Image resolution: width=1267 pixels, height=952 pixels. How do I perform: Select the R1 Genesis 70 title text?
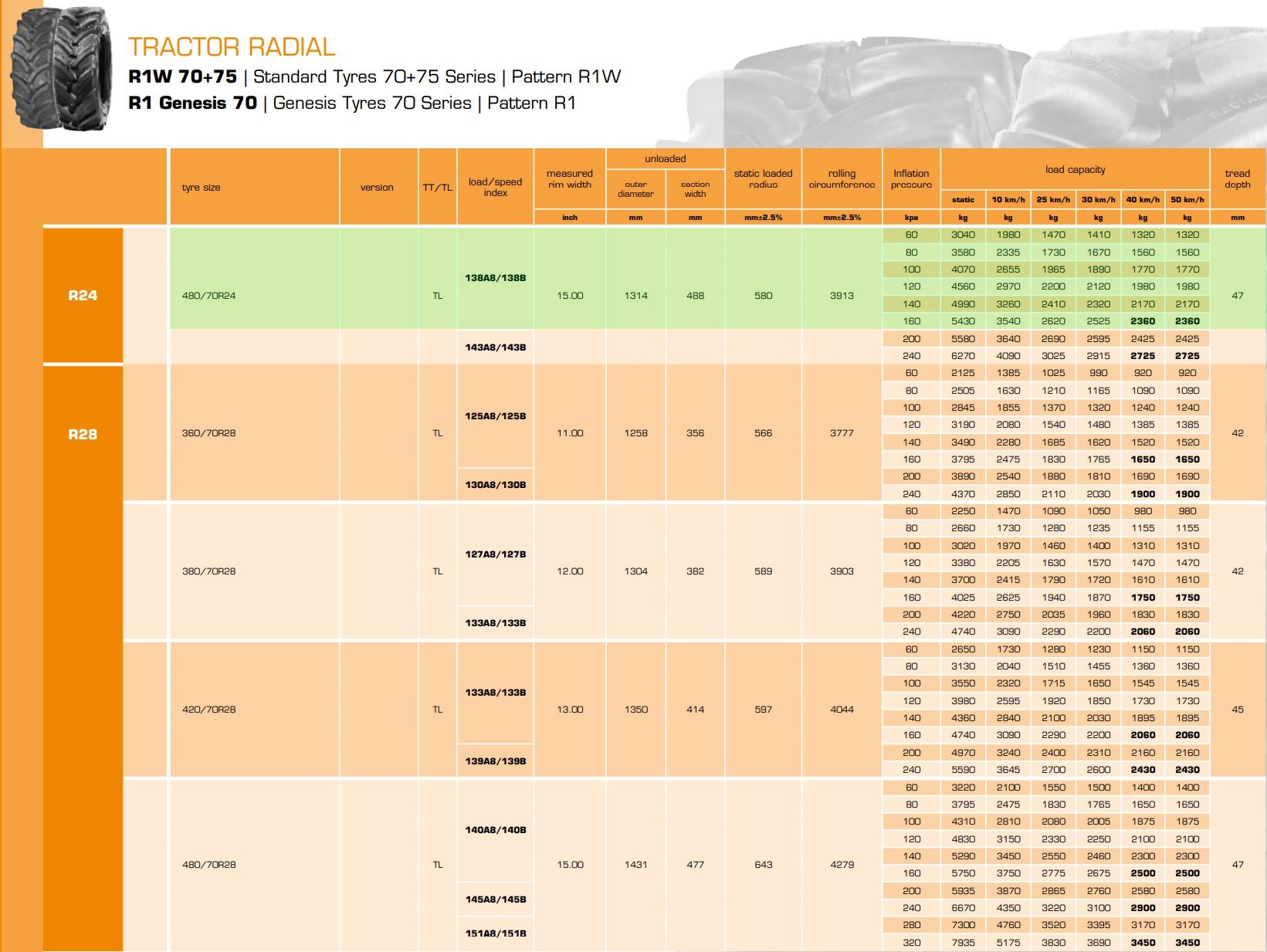pyautogui.click(x=193, y=103)
